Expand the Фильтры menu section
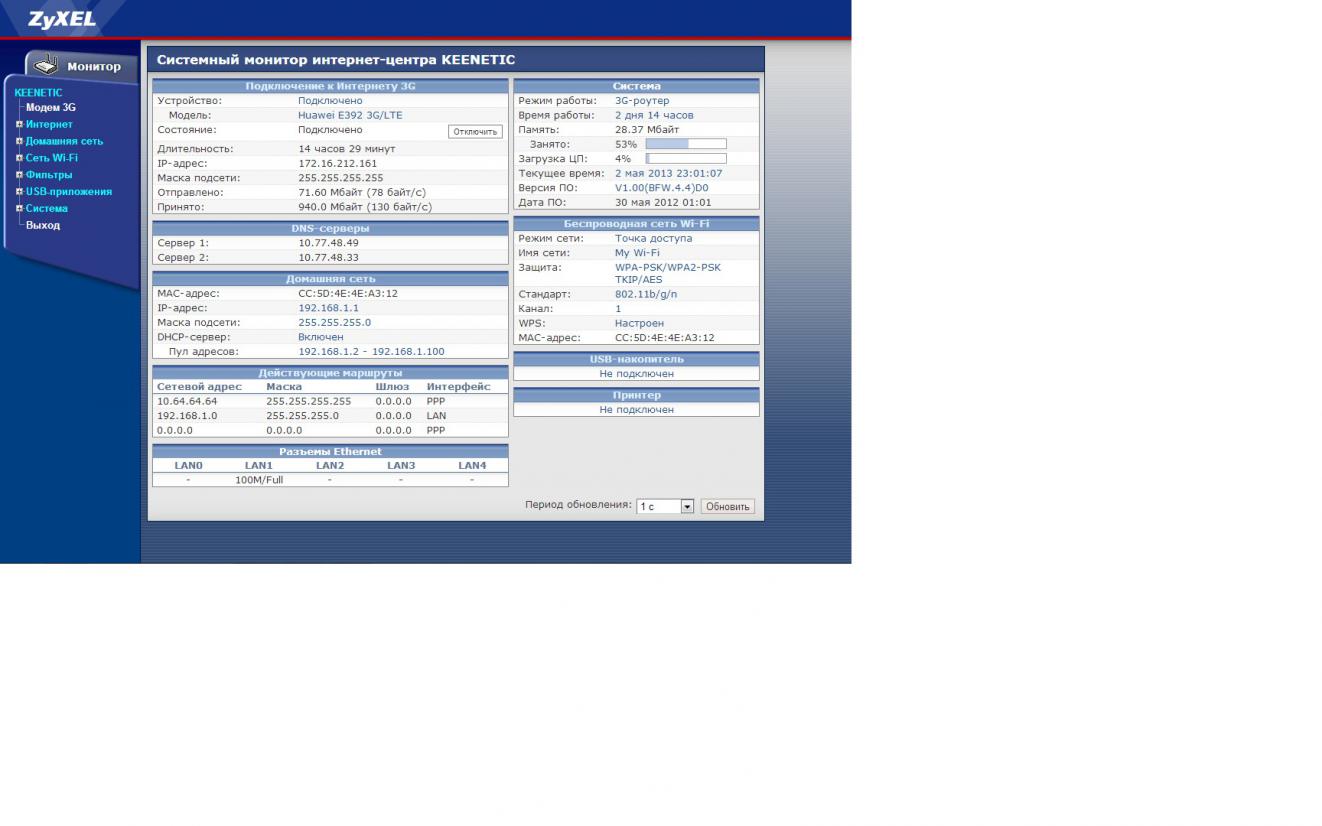This screenshot has height=826, width=1322. pyautogui.click(x=19, y=175)
